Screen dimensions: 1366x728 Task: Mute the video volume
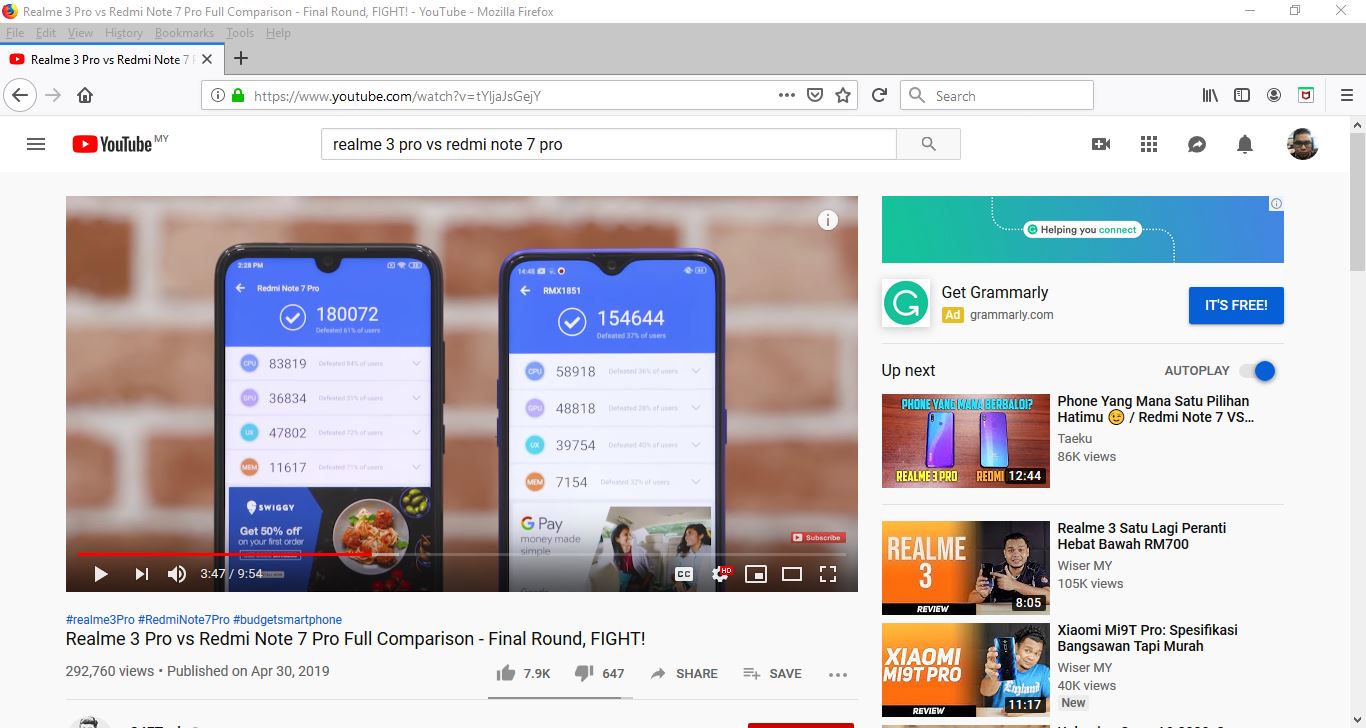pos(177,574)
